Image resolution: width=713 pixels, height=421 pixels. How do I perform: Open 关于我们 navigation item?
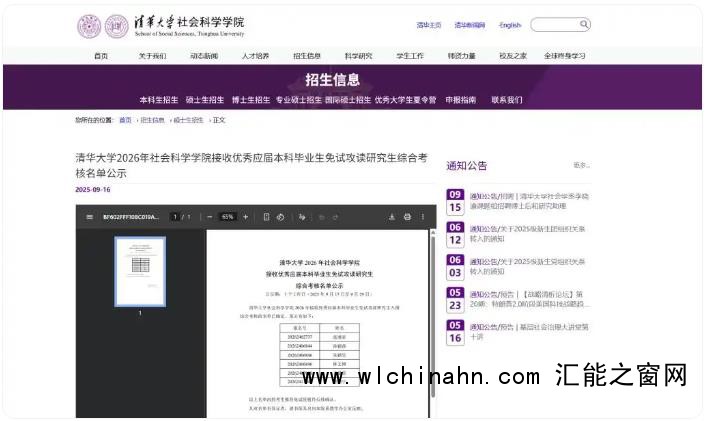152,56
